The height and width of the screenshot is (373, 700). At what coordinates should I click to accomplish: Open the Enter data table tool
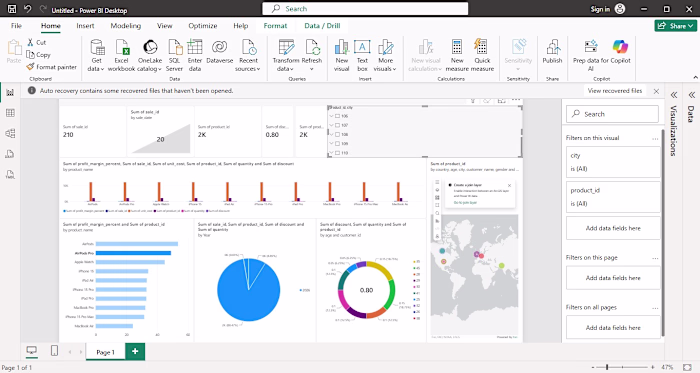coord(195,55)
